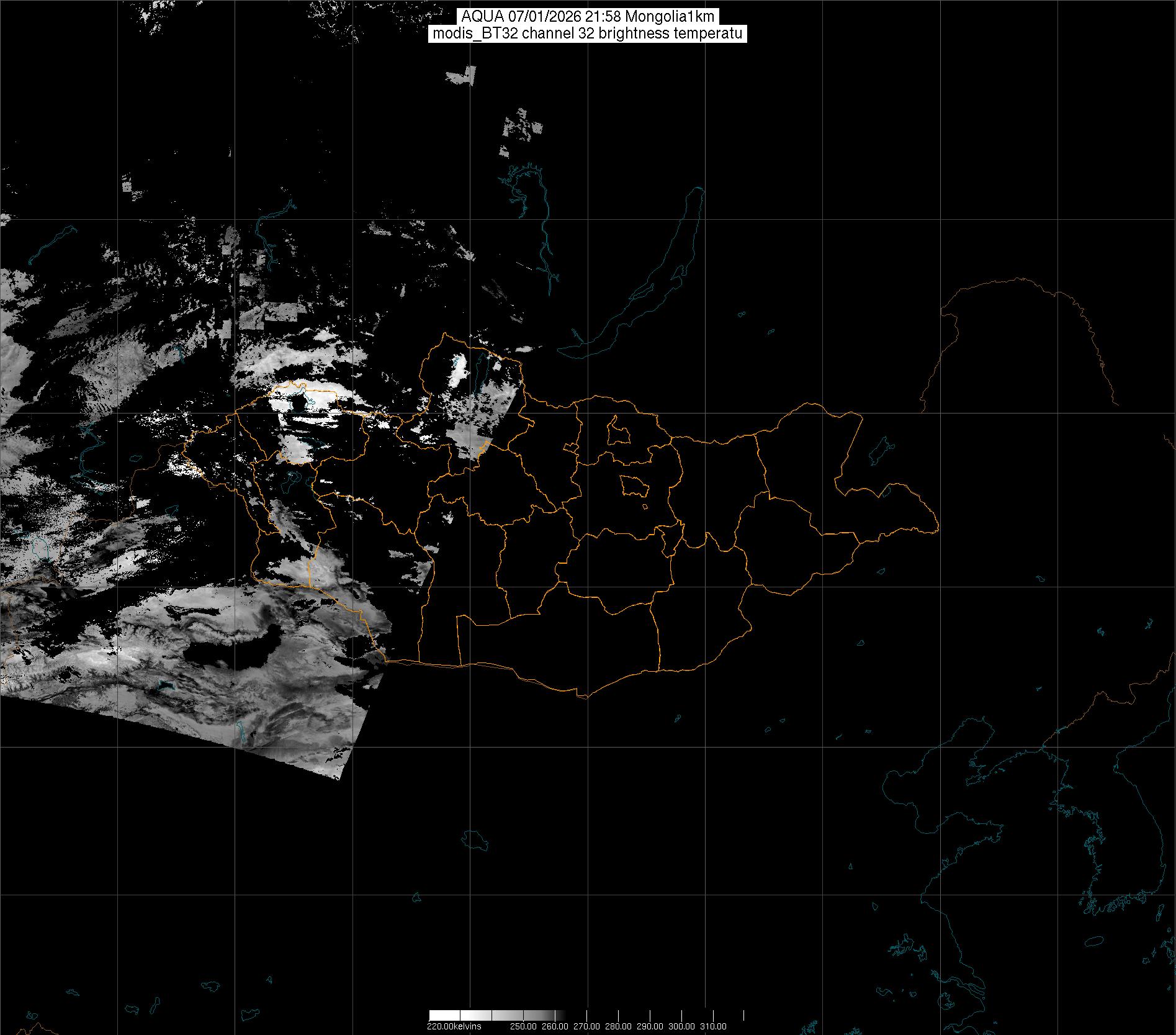
Task: Click the 250.00 tick on the temperature scale
Action: [x=524, y=1026]
